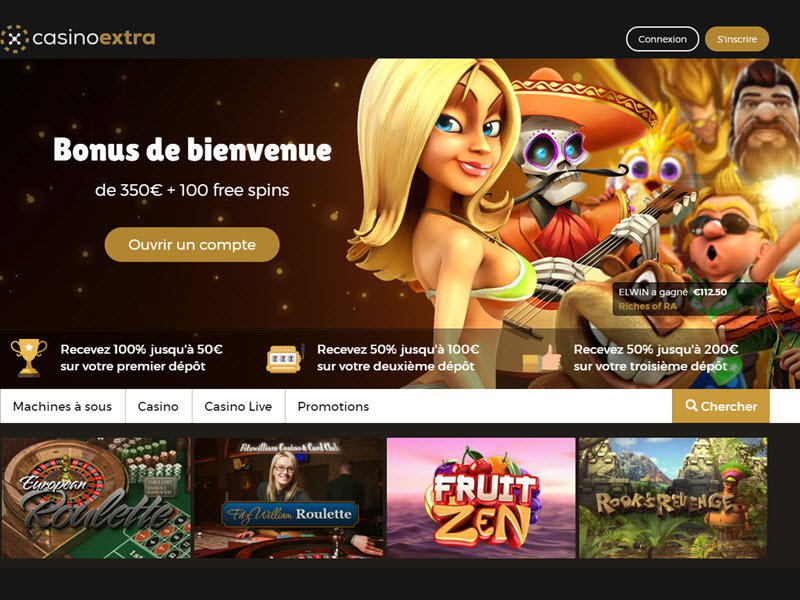Open the European Roulette game thumbnail

tap(96, 497)
